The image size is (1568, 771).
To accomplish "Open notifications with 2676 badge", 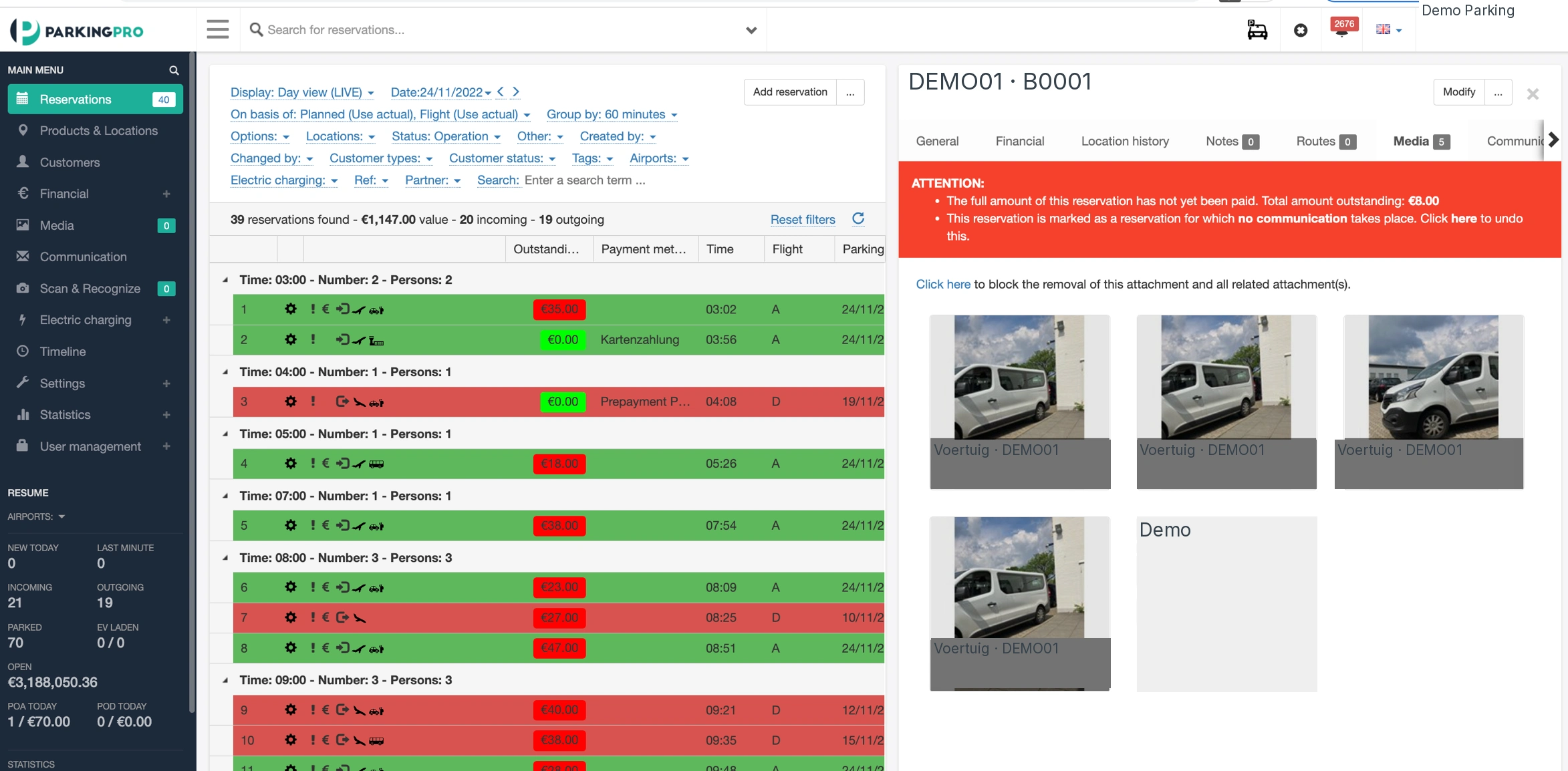I will (x=1343, y=28).
